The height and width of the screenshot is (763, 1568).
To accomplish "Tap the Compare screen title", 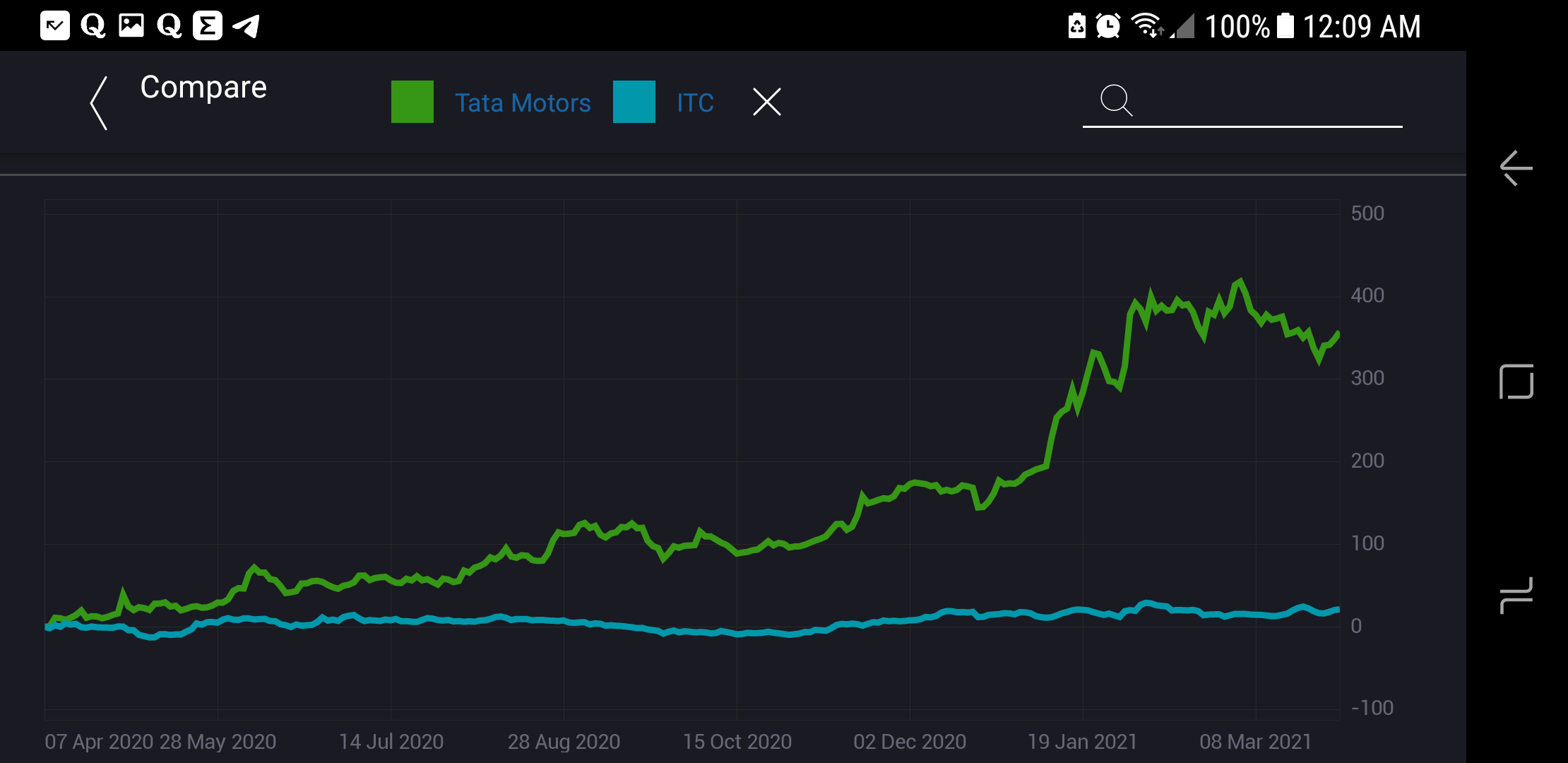I will [x=203, y=87].
